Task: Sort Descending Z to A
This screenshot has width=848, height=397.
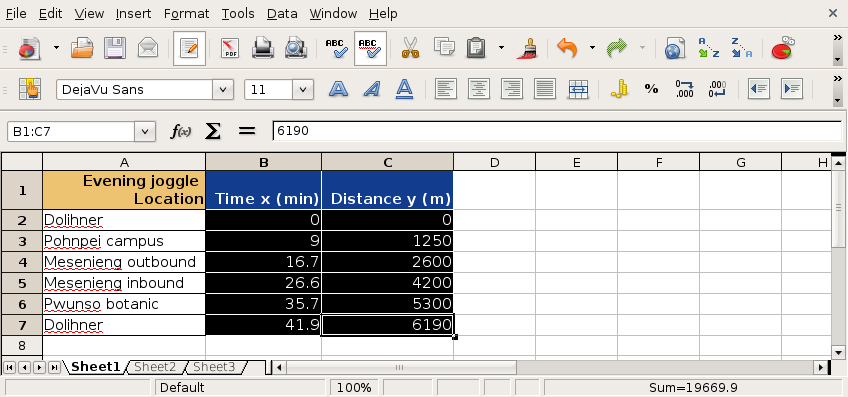Action: (x=741, y=49)
